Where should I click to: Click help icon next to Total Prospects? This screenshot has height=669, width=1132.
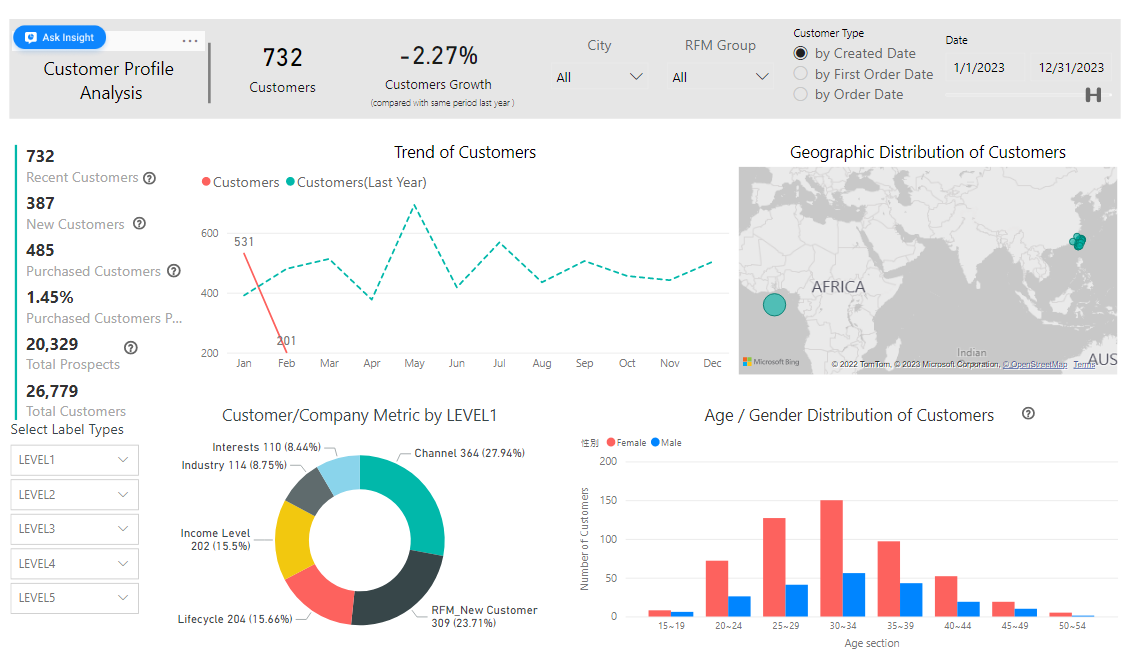tap(130, 347)
